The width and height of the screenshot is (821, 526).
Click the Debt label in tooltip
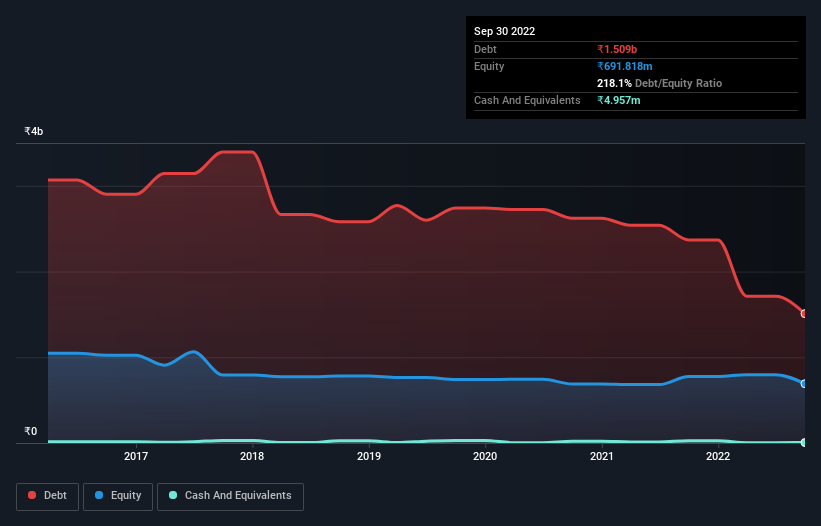click(485, 49)
